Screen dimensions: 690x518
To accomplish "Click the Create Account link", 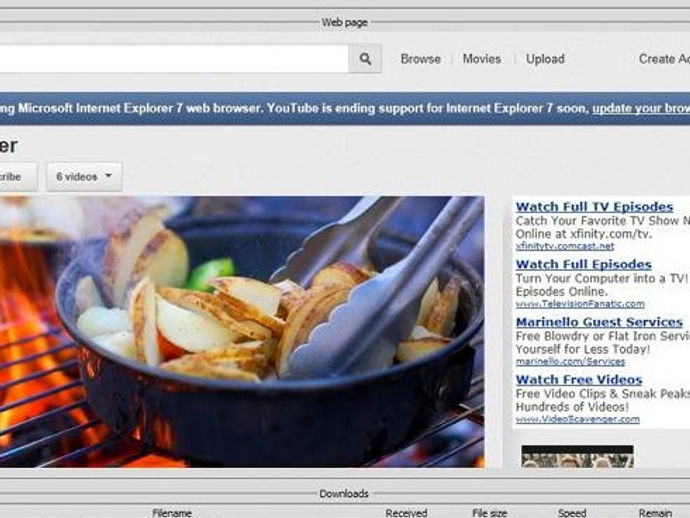I will coord(664,59).
